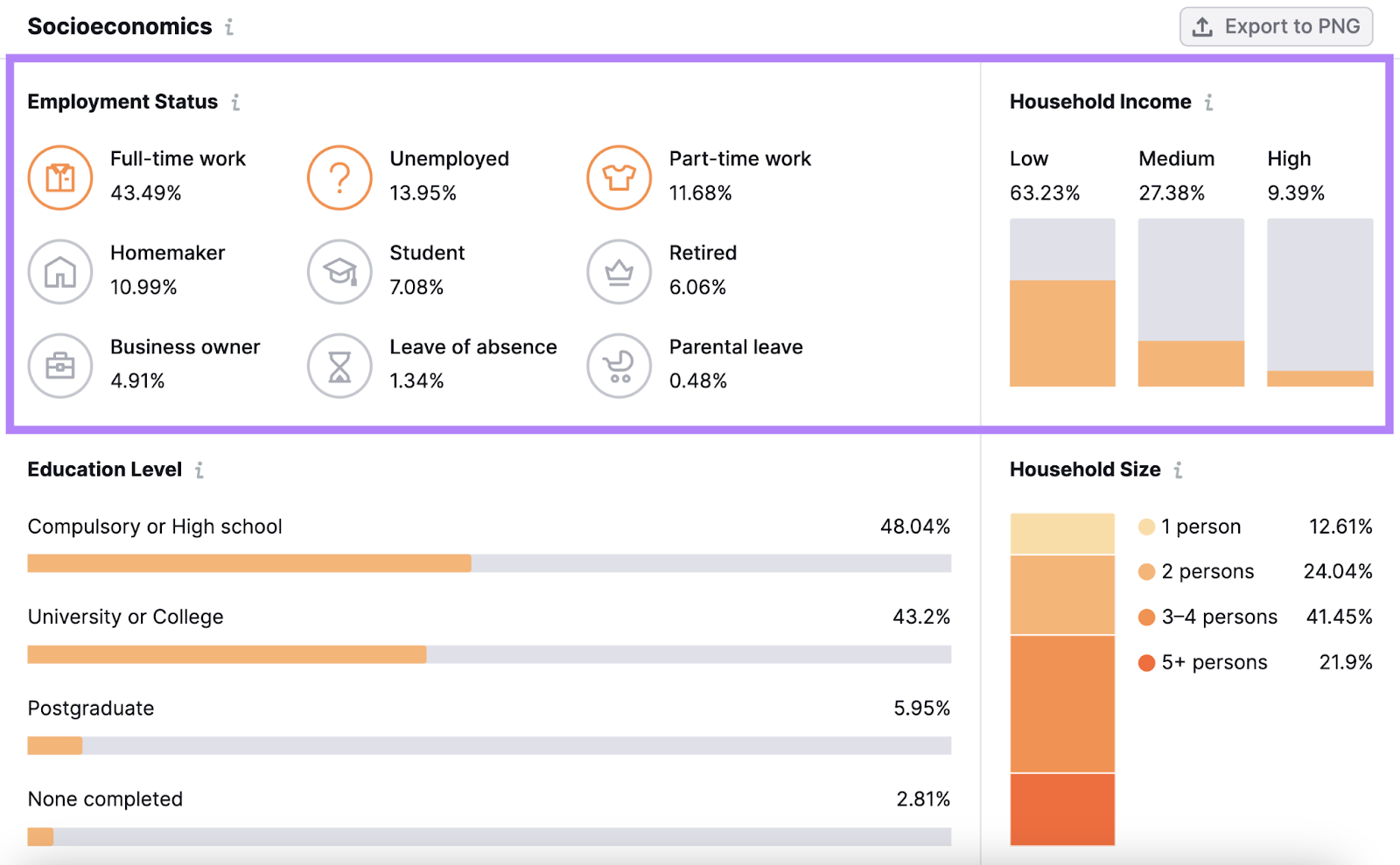Open the Employment Status info tooltip
The image size is (1400, 865).
click(x=235, y=102)
